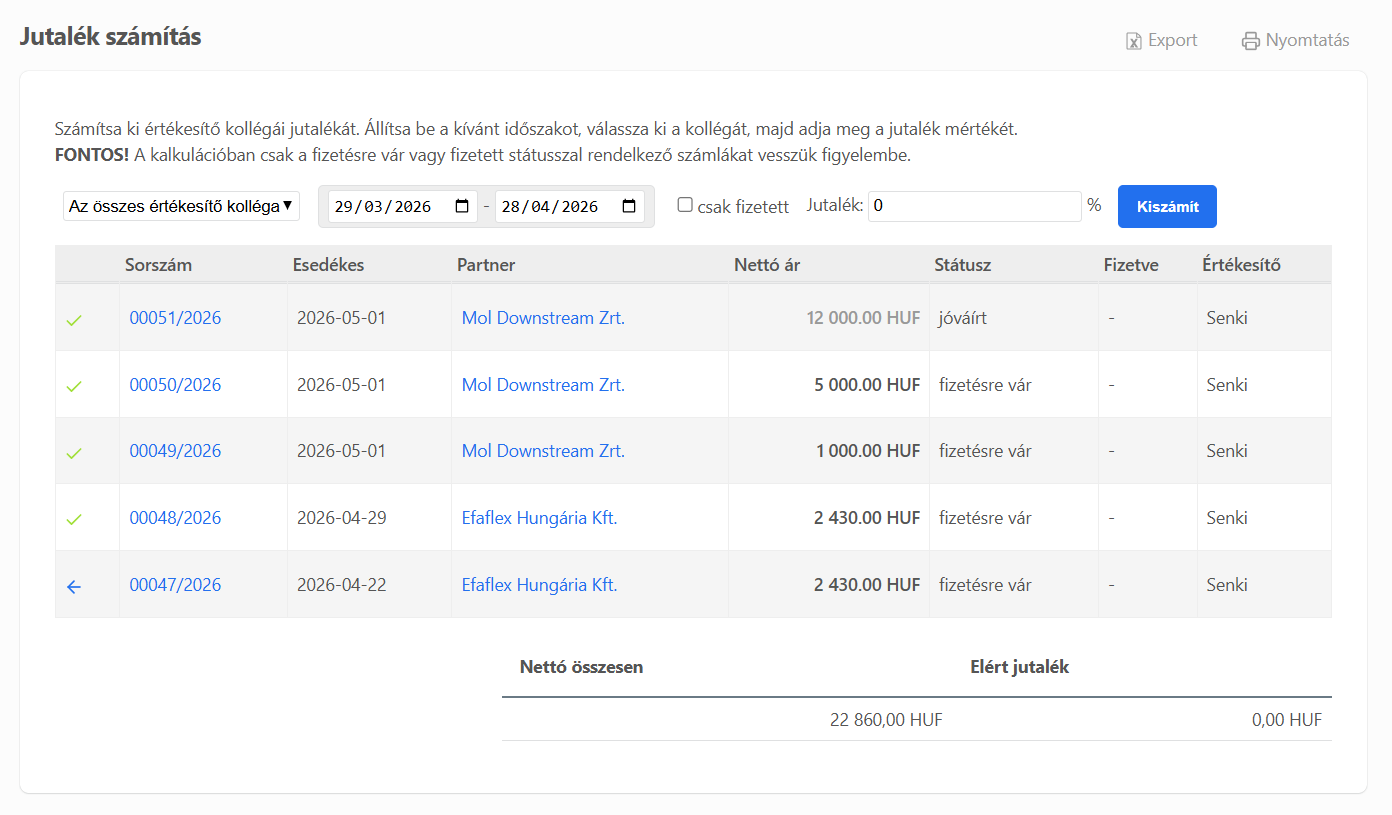The height and width of the screenshot is (815, 1392).
Task: Open invoice link 00051/2026
Action: click(175, 318)
